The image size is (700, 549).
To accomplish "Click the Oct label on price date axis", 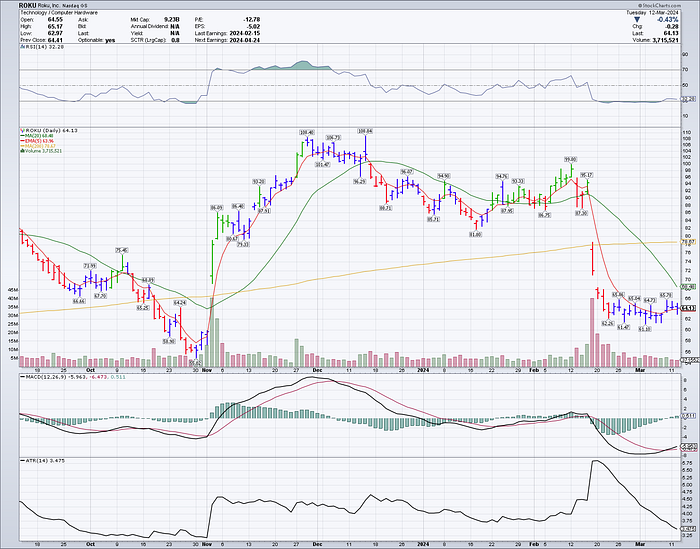I will click(91, 370).
